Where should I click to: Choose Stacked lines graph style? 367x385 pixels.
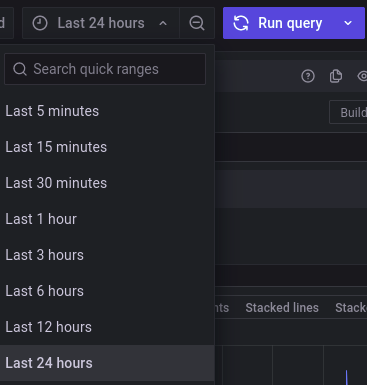click(x=282, y=308)
